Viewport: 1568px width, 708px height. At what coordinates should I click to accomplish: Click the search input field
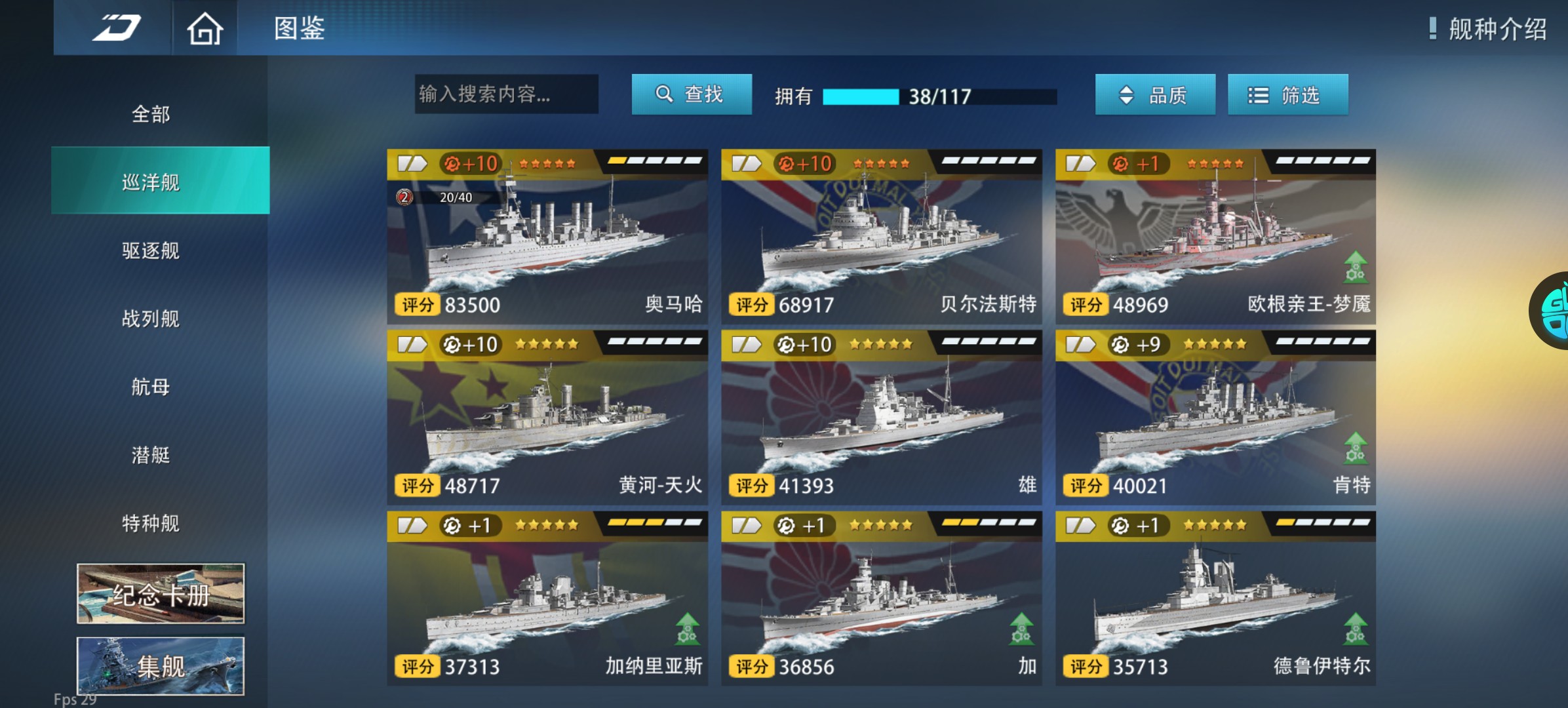[506, 94]
